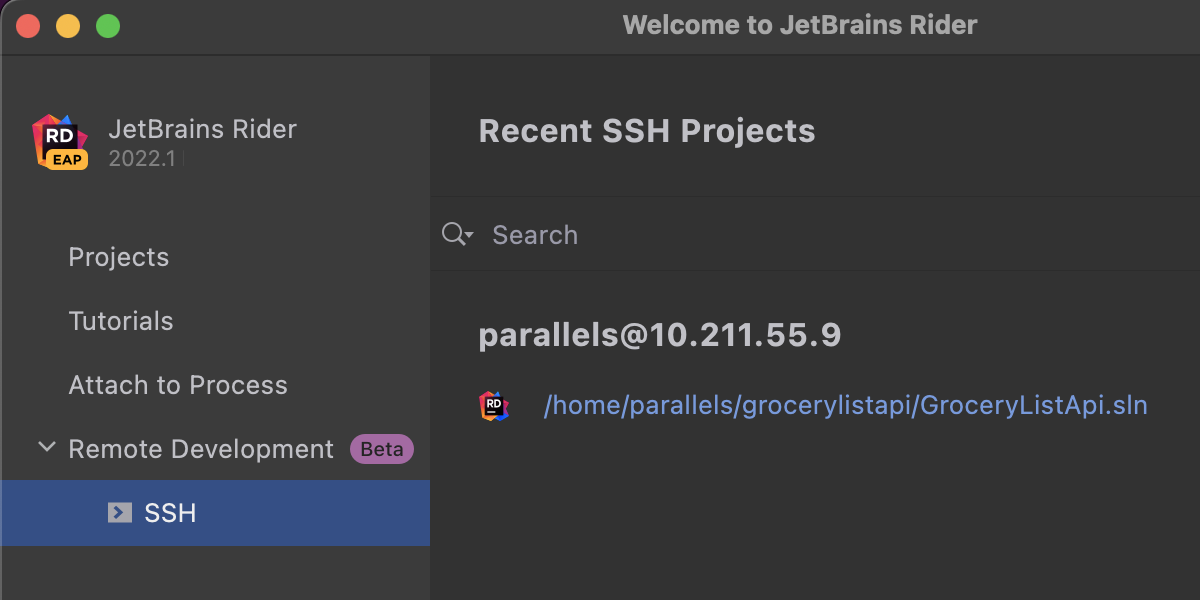
Task: Click the Rider icon beside GroceryListApi.sln
Action: [x=494, y=406]
